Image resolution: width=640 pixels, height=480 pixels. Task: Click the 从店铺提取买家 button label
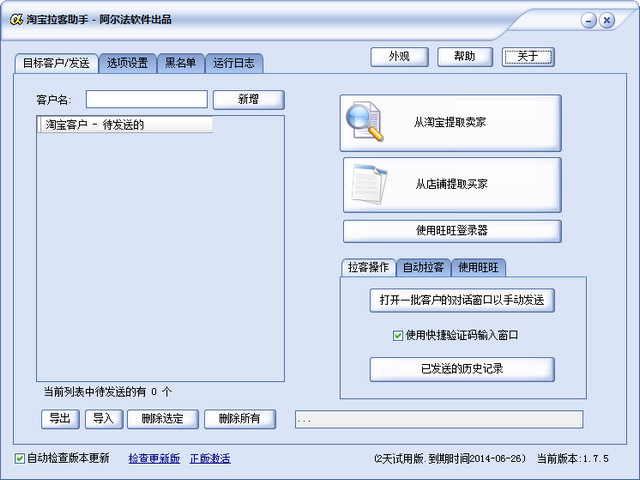pyautogui.click(x=451, y=184)
